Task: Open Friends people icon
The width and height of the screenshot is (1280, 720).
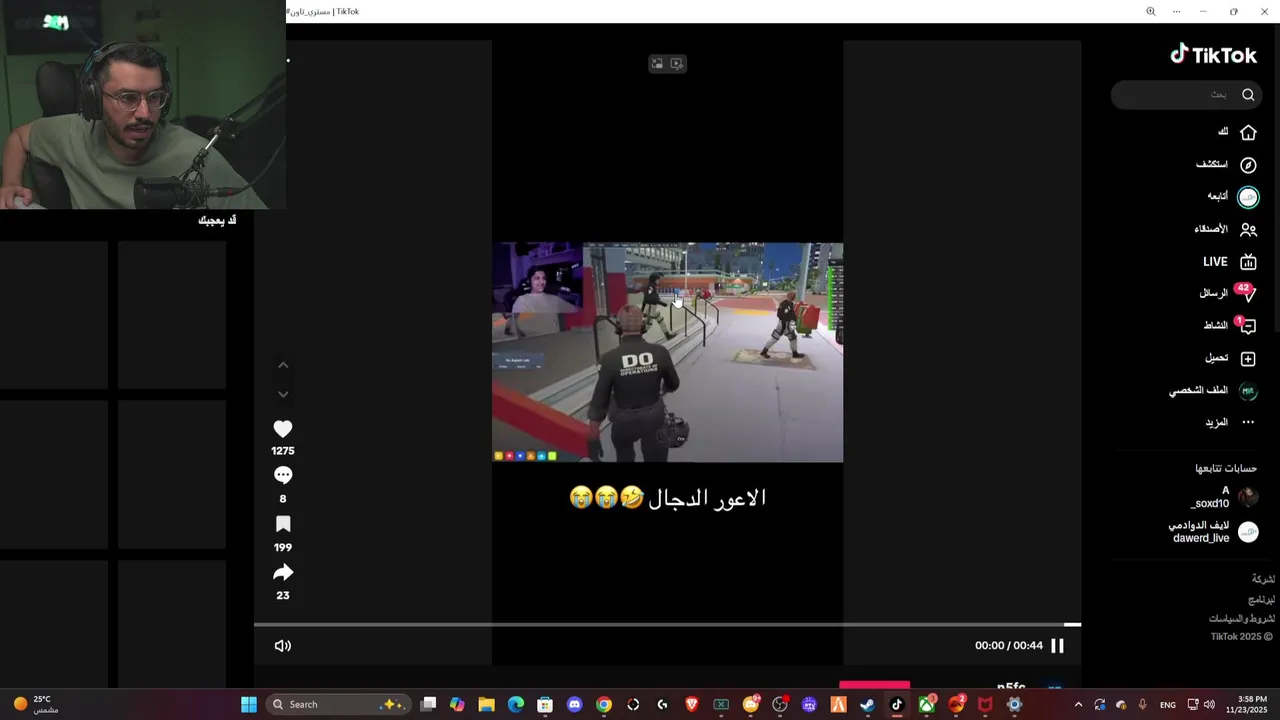Action: tap(1248, 230)
